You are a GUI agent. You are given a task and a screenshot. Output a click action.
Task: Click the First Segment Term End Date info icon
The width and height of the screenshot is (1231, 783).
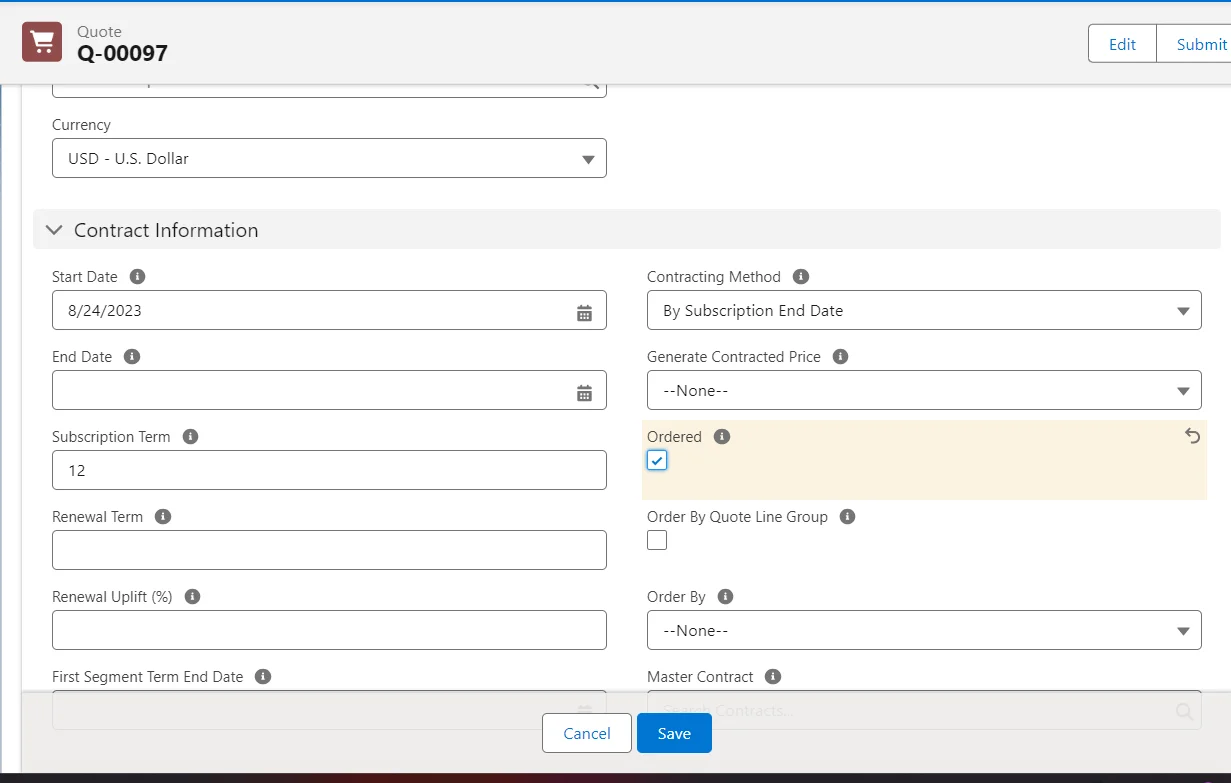pos(263,676)
